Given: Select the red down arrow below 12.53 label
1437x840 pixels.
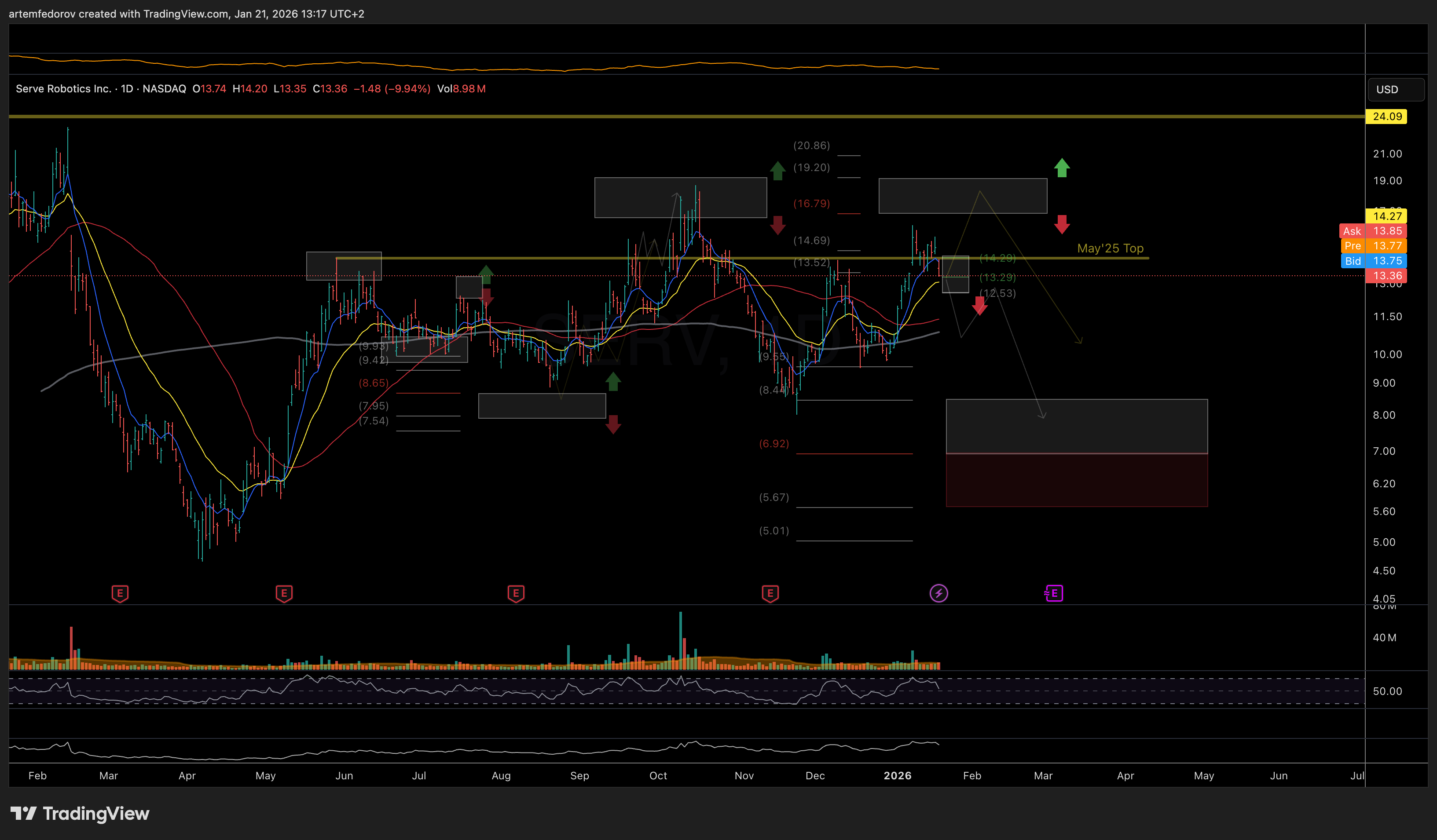Looking at the screenshot, I should point(980,306).
